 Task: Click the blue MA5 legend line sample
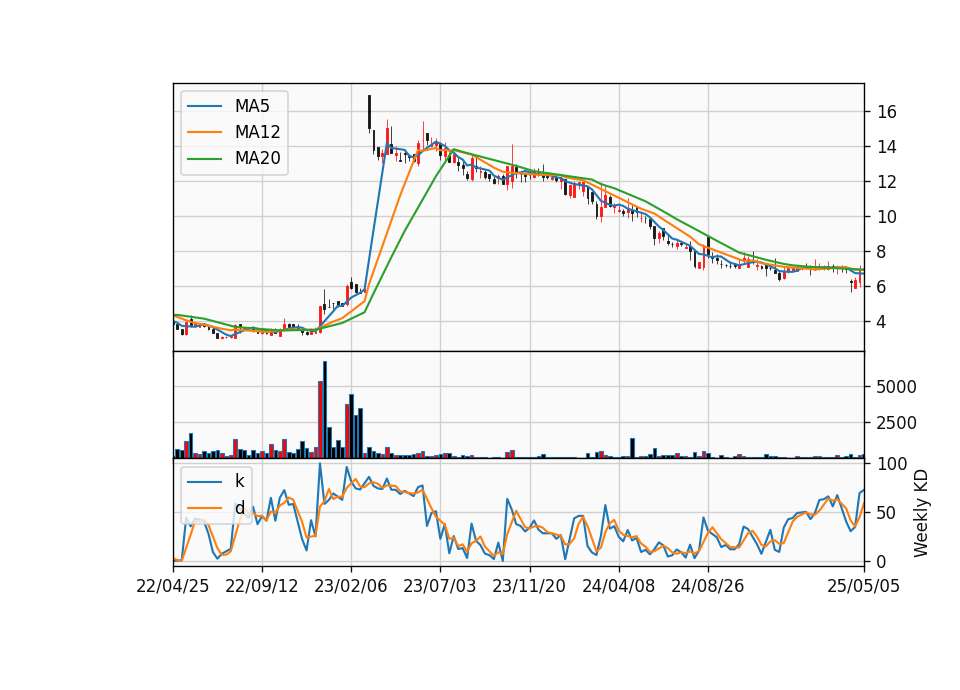(x=204, y=106)
